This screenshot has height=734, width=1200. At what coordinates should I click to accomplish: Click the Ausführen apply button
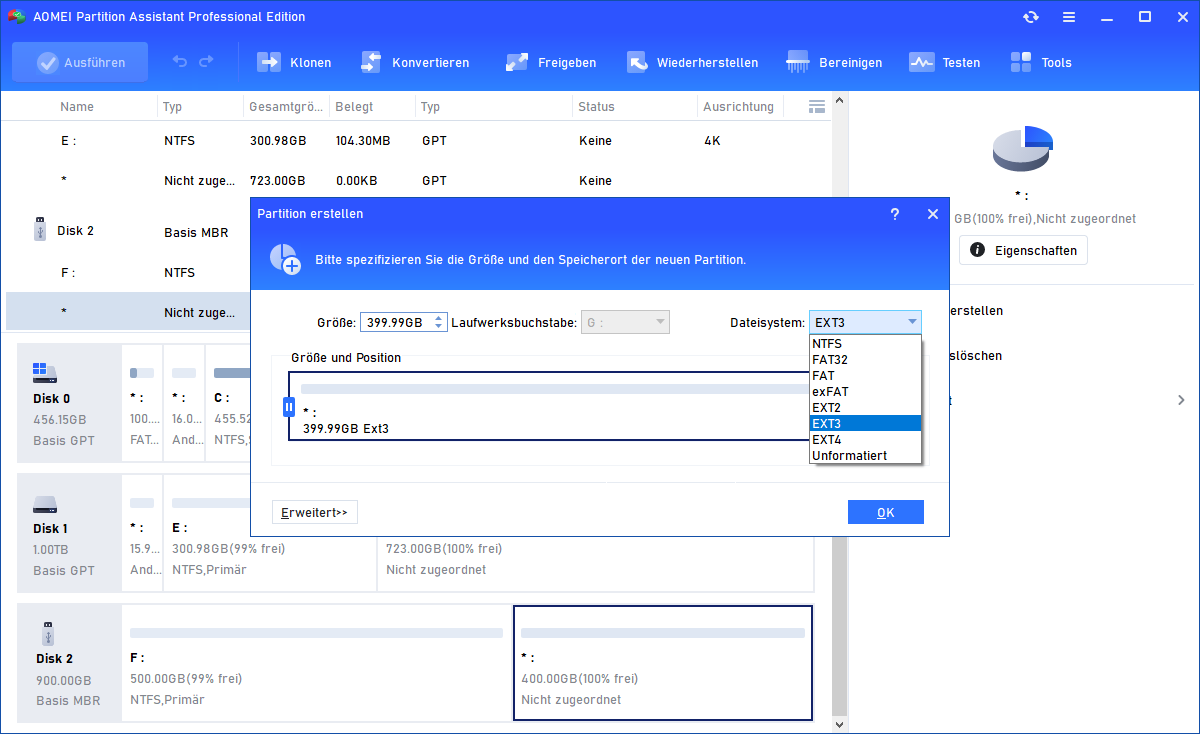(80, 62)
